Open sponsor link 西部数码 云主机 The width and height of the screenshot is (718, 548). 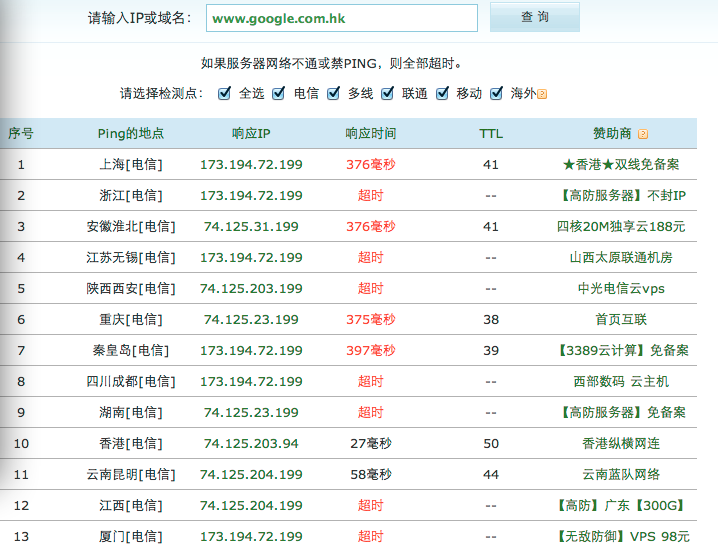pos(621,381)
